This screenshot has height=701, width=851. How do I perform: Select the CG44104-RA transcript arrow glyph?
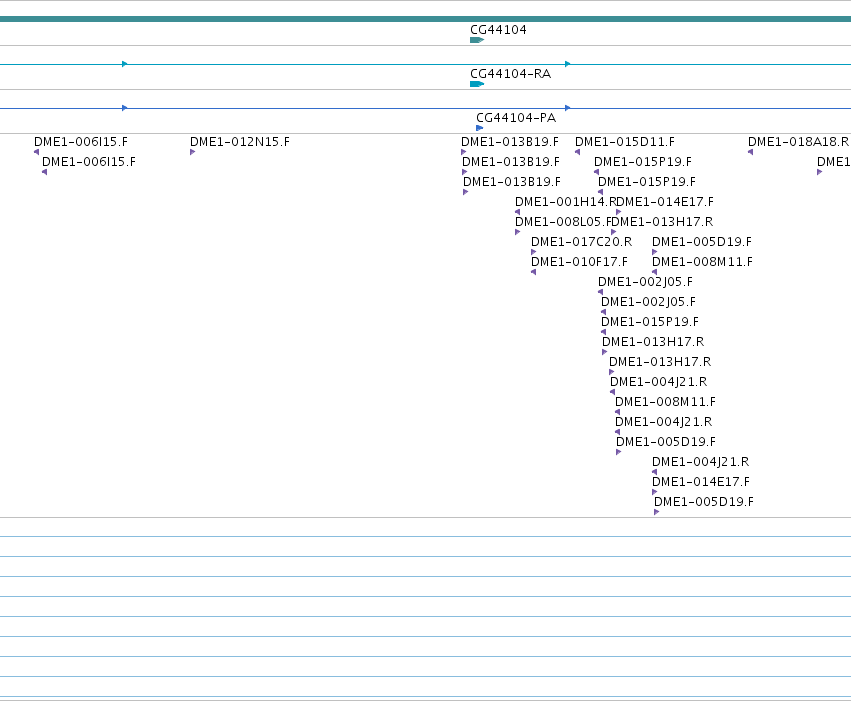click(477, 84)
